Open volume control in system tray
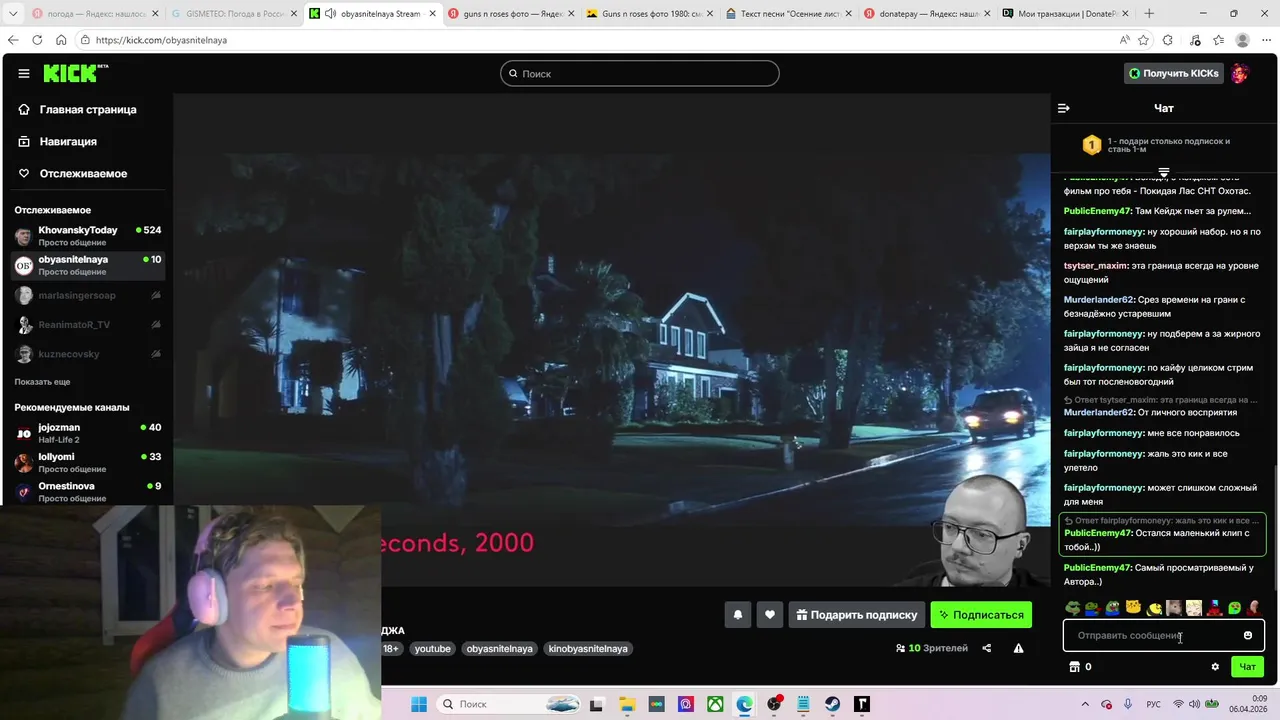1280x720 pixels. pyautogui.click(x=1196, y=704)
